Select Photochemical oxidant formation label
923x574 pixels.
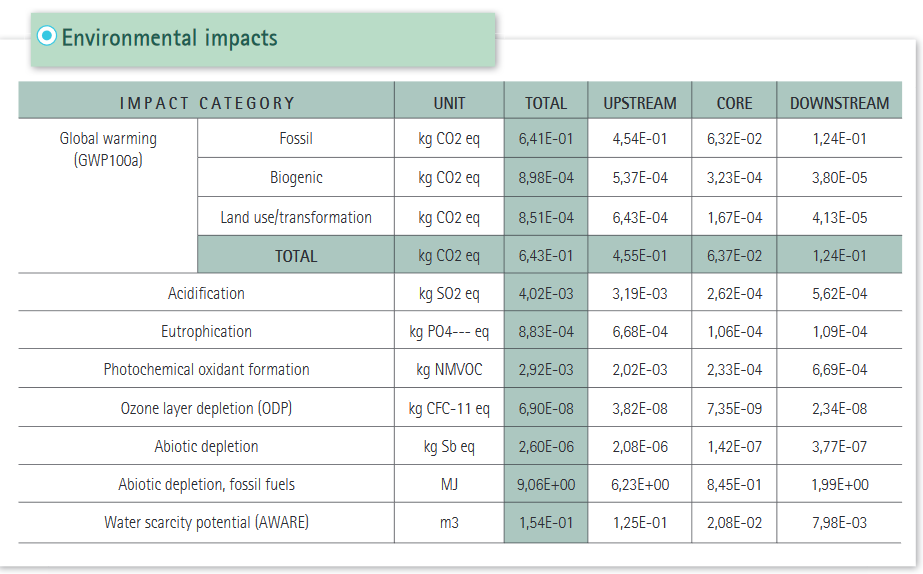pyautogui.click(x=206, y=369)
